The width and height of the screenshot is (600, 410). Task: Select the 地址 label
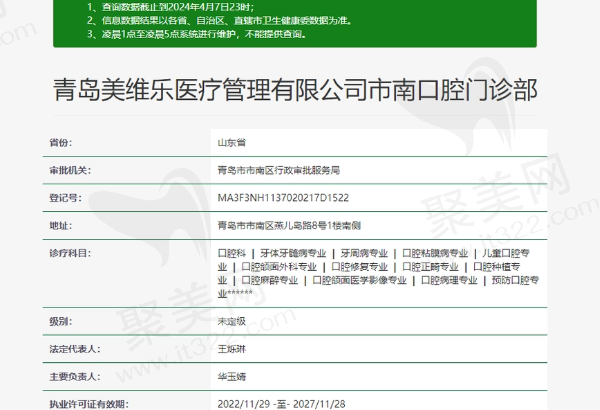point(60,225)
